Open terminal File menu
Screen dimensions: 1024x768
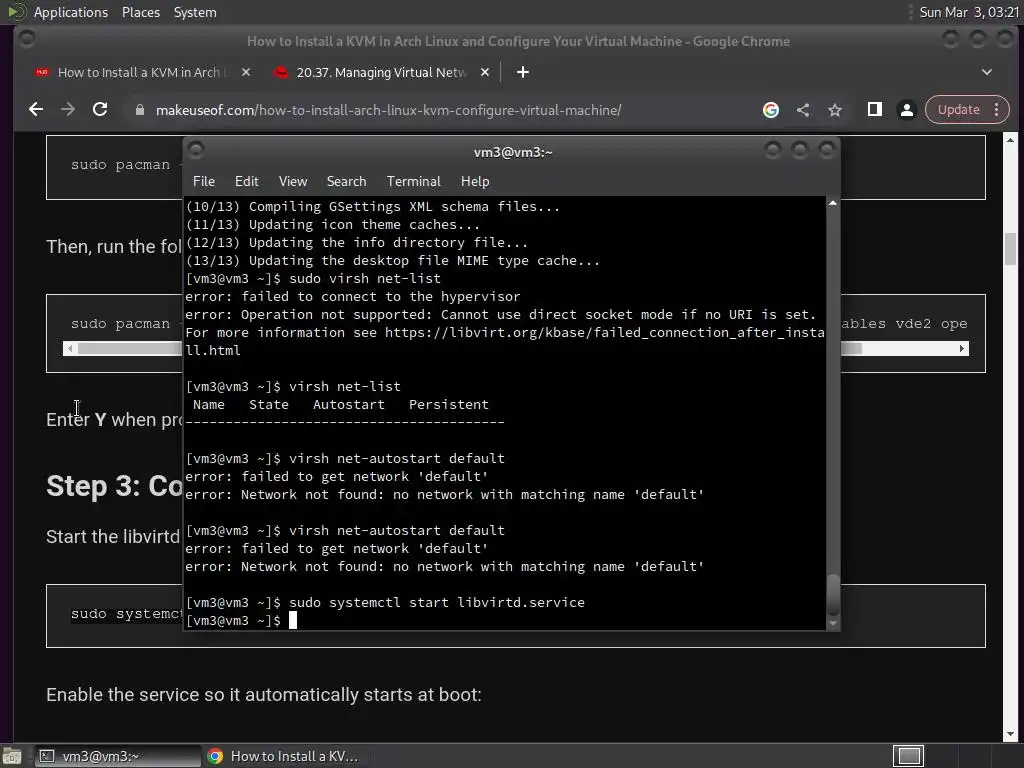click(x=204, y=182)
